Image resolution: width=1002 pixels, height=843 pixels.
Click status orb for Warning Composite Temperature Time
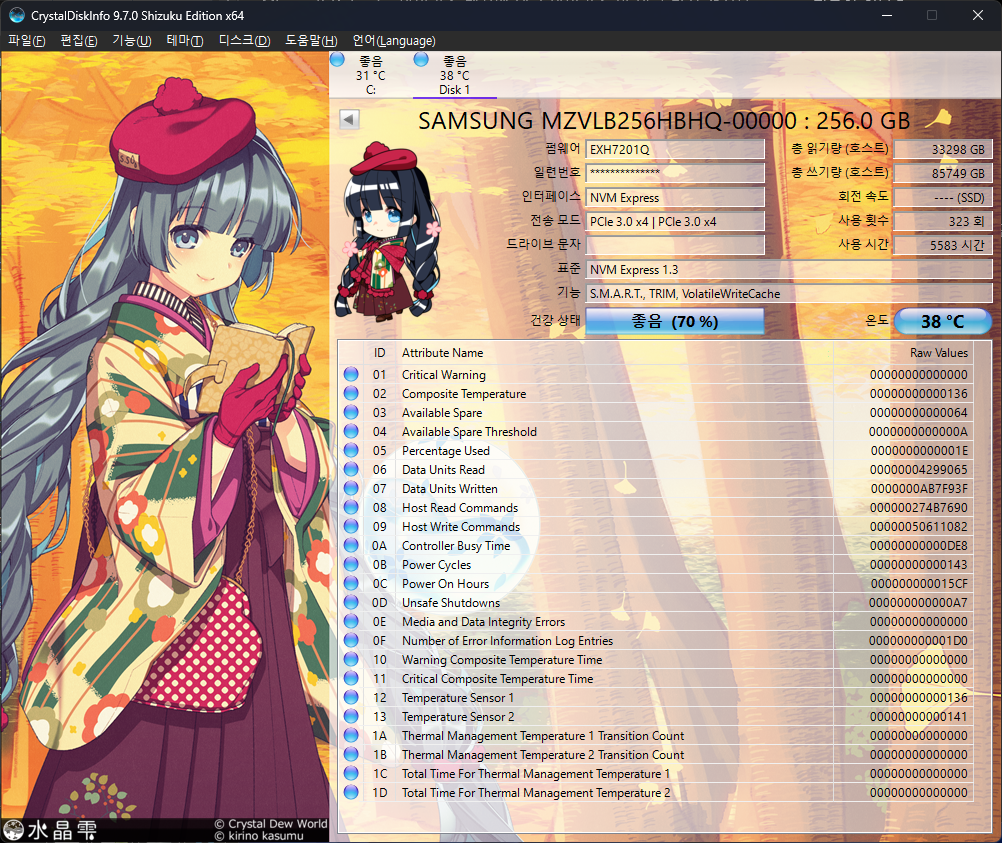(x=351, y=660)
